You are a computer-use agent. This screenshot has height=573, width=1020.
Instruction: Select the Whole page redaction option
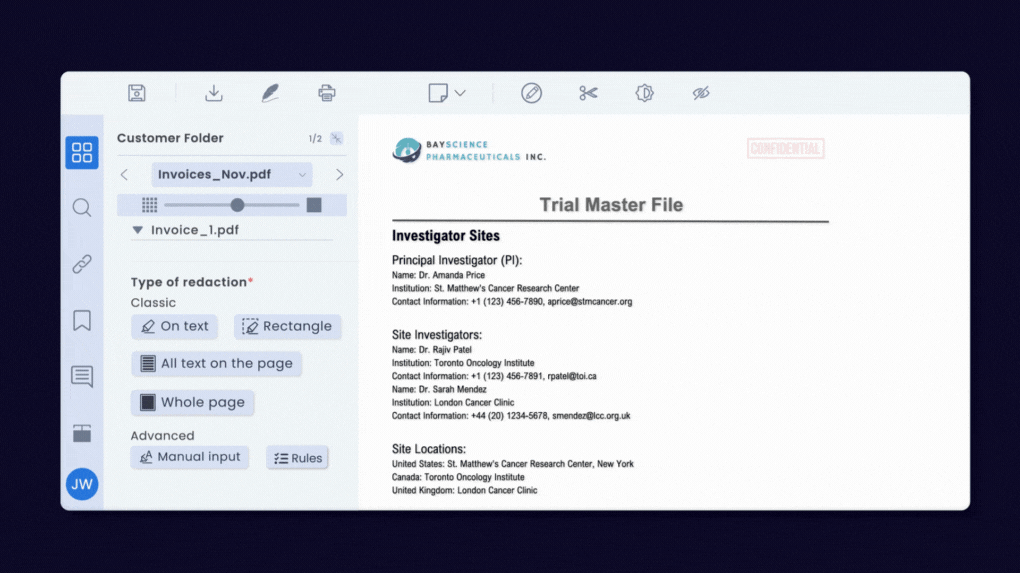(x=192, y=402)
